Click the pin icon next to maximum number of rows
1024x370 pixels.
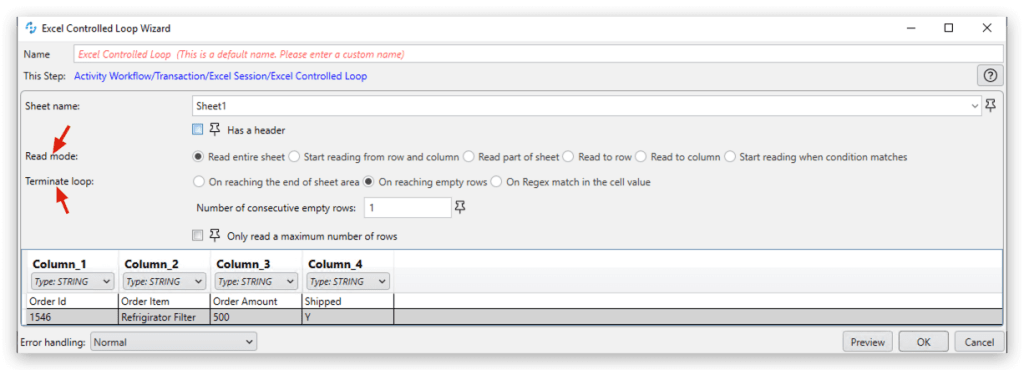(x=215, y=236)
